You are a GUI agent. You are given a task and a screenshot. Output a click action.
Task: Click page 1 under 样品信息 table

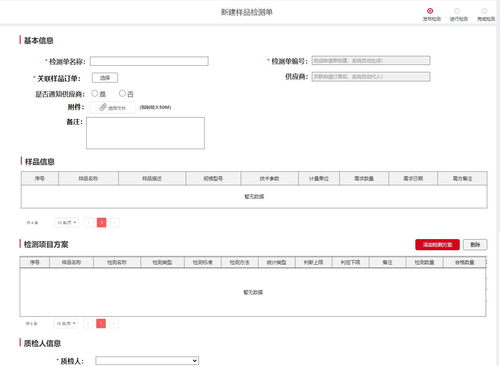tap(102, 222)
